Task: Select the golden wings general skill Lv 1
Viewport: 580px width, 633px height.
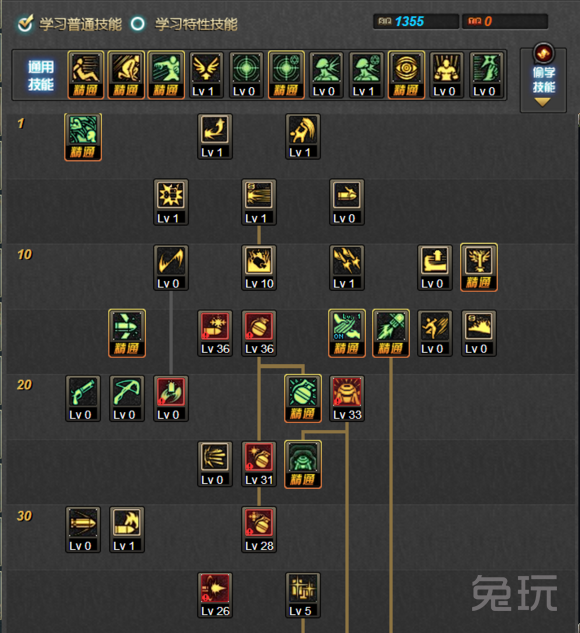Action: tap(206, 75)
